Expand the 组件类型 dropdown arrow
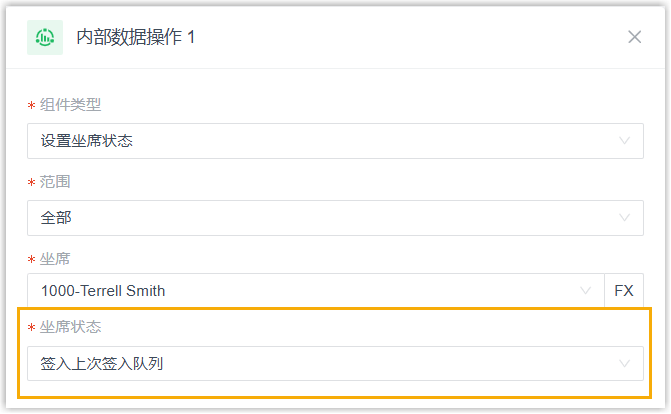The height and width of the screenshot is (414, 671). tap(626, 141)
